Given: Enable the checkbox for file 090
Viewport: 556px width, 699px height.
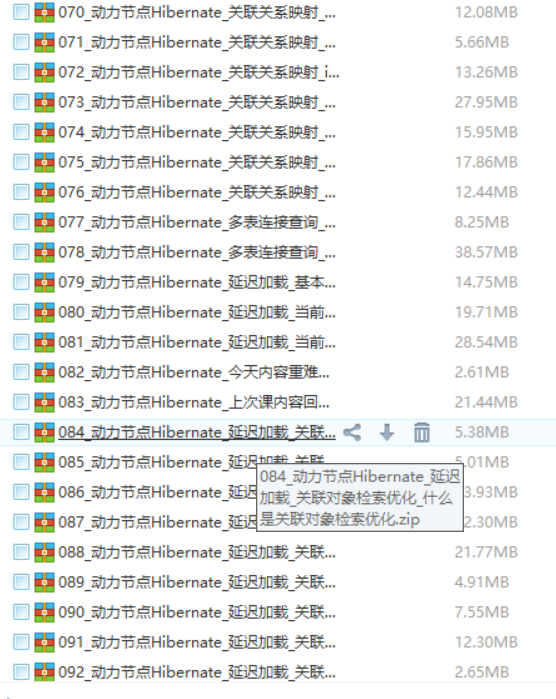Looking at the screenshot, I should coord(21,612).
